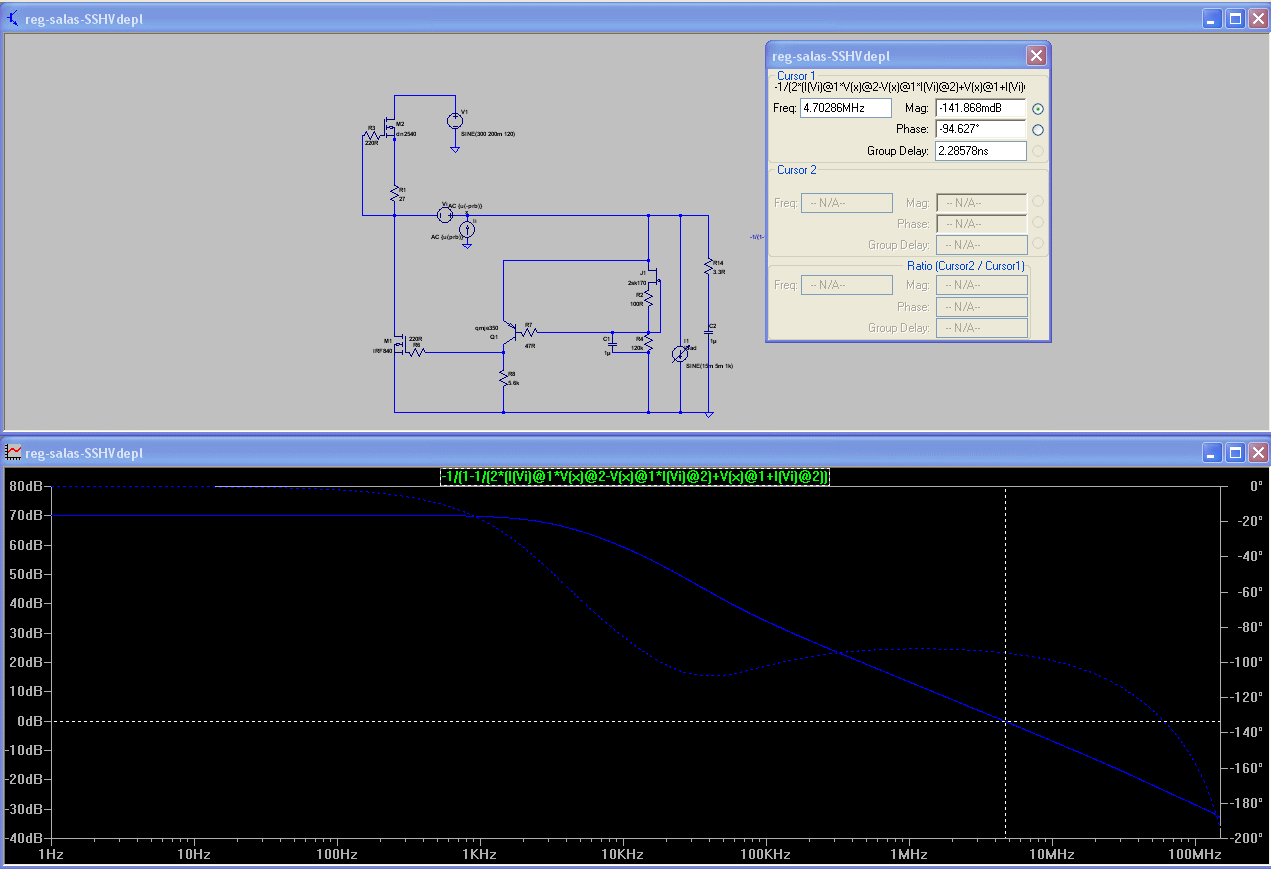Maximize the plot window
The image size is (1271, 869).
coord(1235,452)
